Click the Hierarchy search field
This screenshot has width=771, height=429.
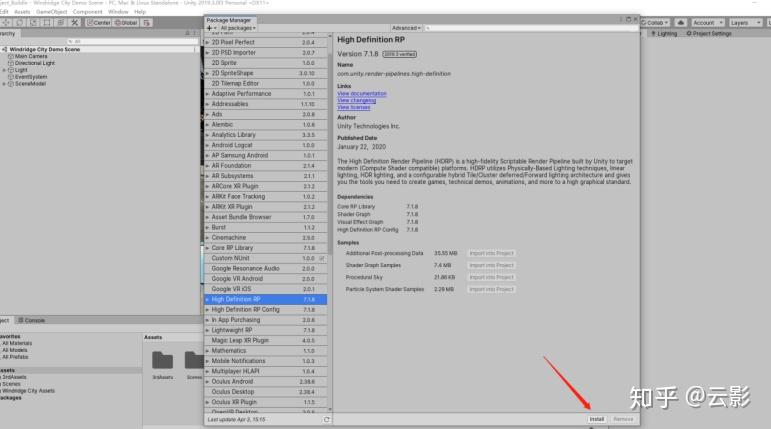tap(132, 42)
